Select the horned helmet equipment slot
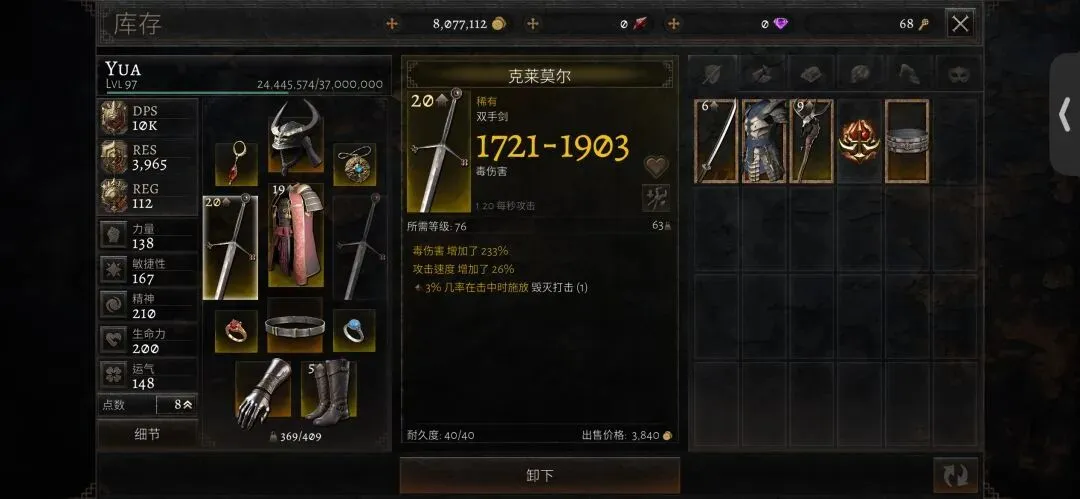 pyautogui.click(x=295, y=136)
